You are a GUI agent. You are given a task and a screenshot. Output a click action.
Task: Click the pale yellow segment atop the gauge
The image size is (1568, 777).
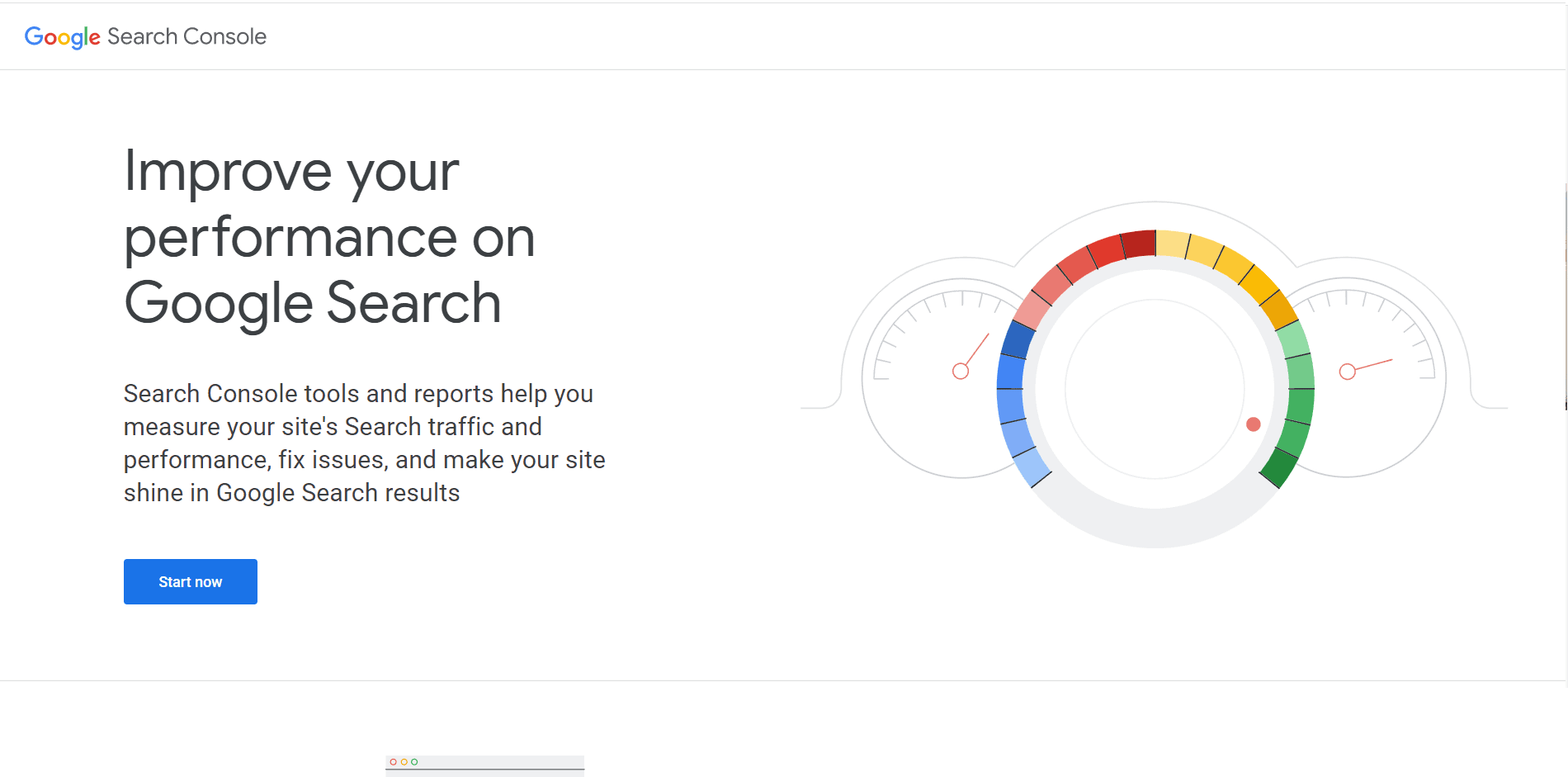coord(1172,244)
